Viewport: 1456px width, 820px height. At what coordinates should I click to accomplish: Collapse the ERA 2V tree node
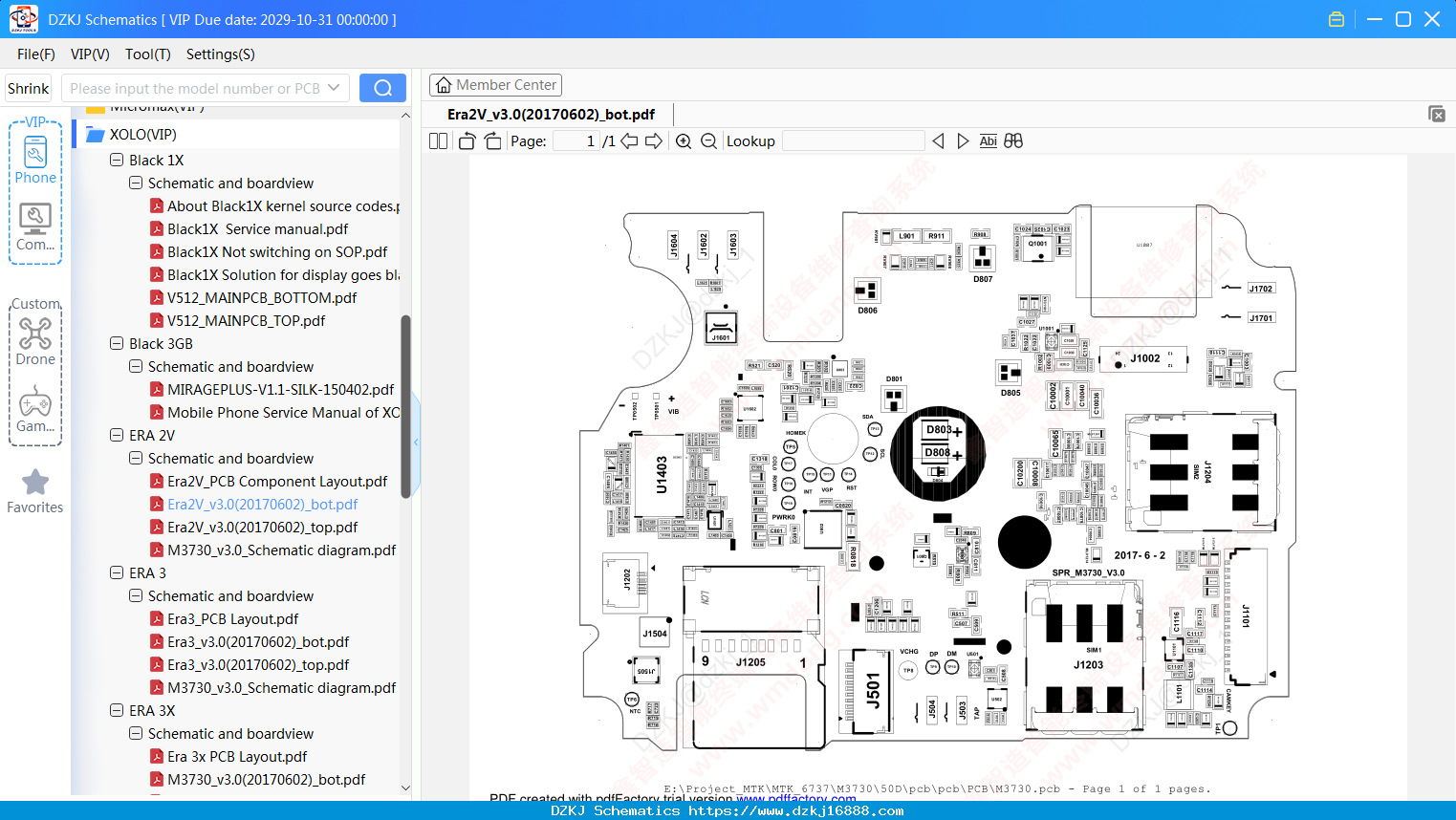pos(117,436)
